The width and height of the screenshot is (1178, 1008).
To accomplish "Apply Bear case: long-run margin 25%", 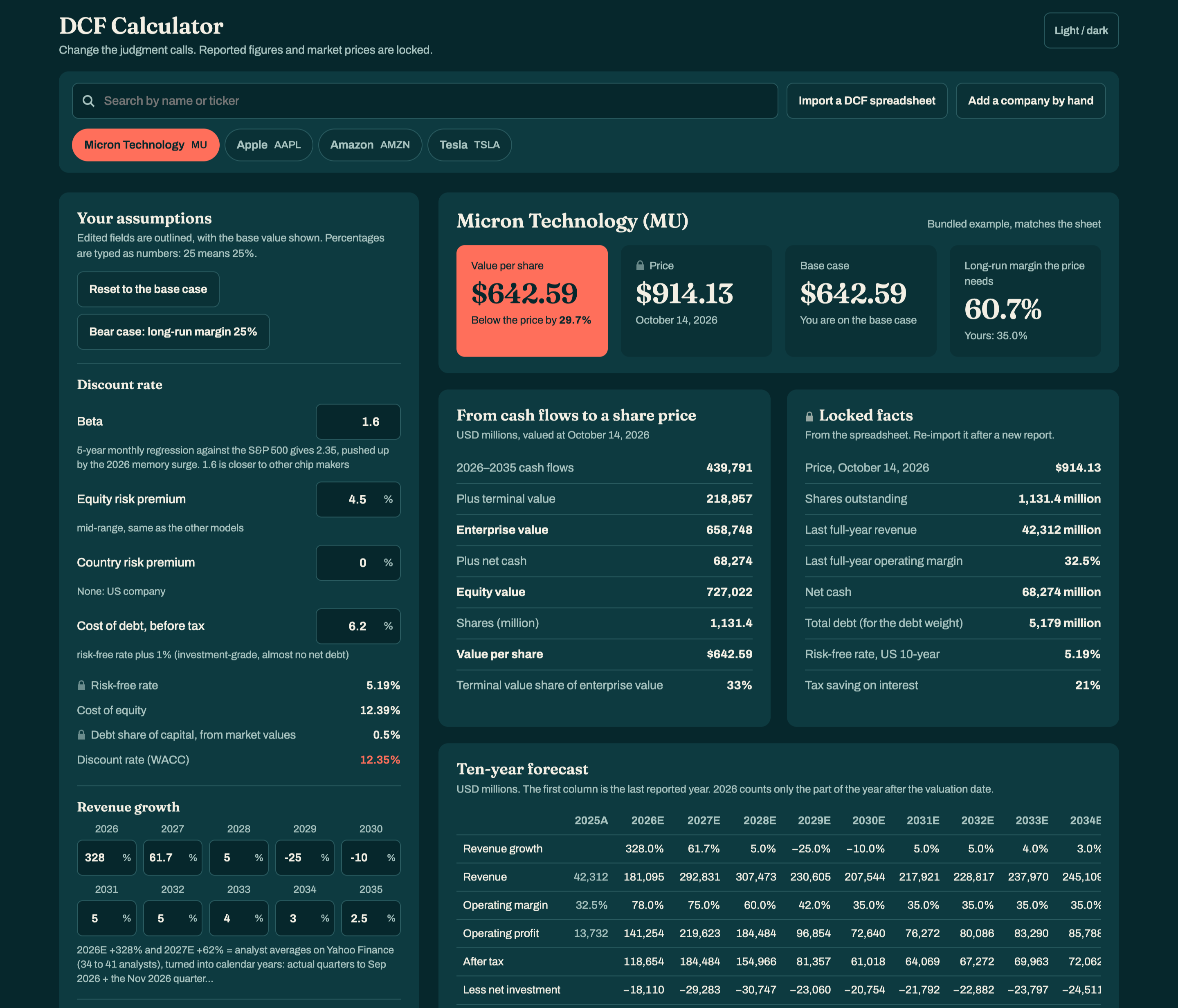I will (173, 332).
